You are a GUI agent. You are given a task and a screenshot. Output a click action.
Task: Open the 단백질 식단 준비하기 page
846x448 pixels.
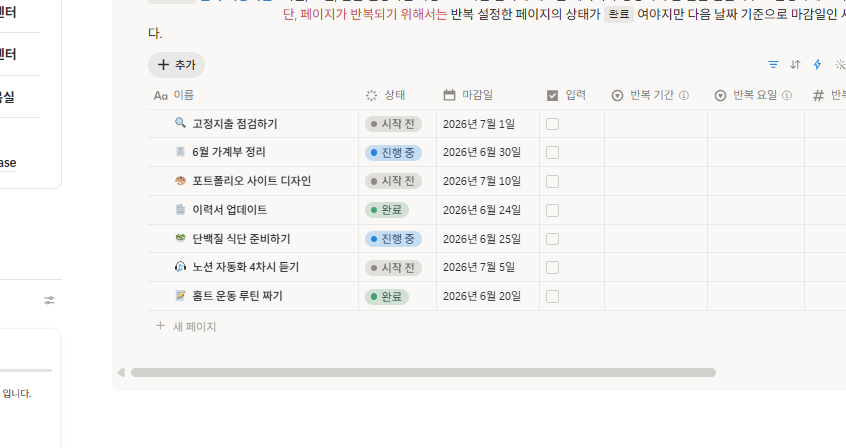pyautogui.click(x=241, y=239)
